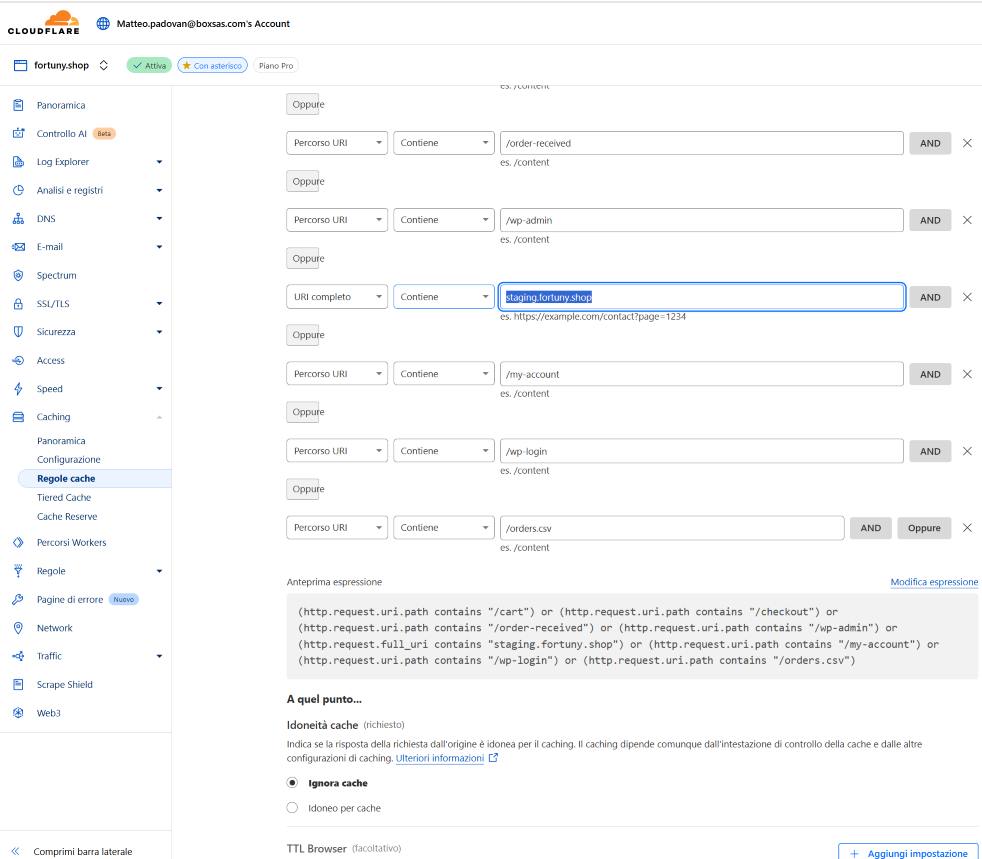Click the Scrape Shield icon
The width and height of the screenshot is (982, 859).
click(17, 685)
